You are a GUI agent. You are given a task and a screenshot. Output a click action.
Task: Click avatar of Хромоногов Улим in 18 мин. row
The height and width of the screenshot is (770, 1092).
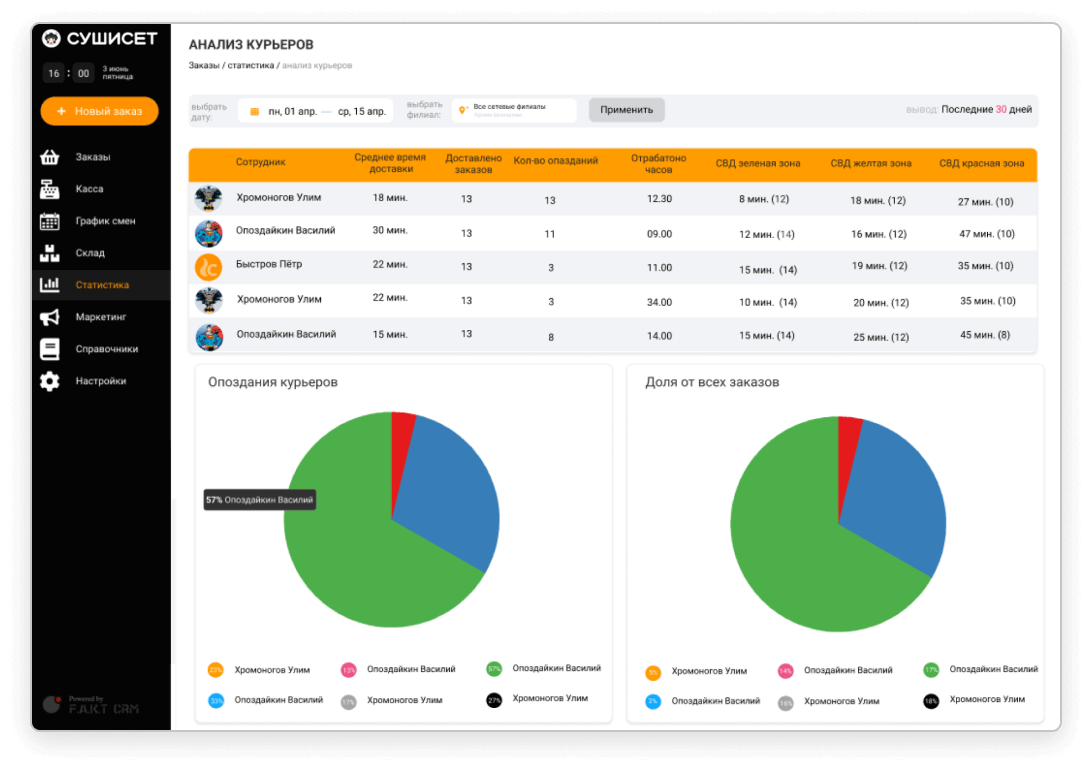208,198
